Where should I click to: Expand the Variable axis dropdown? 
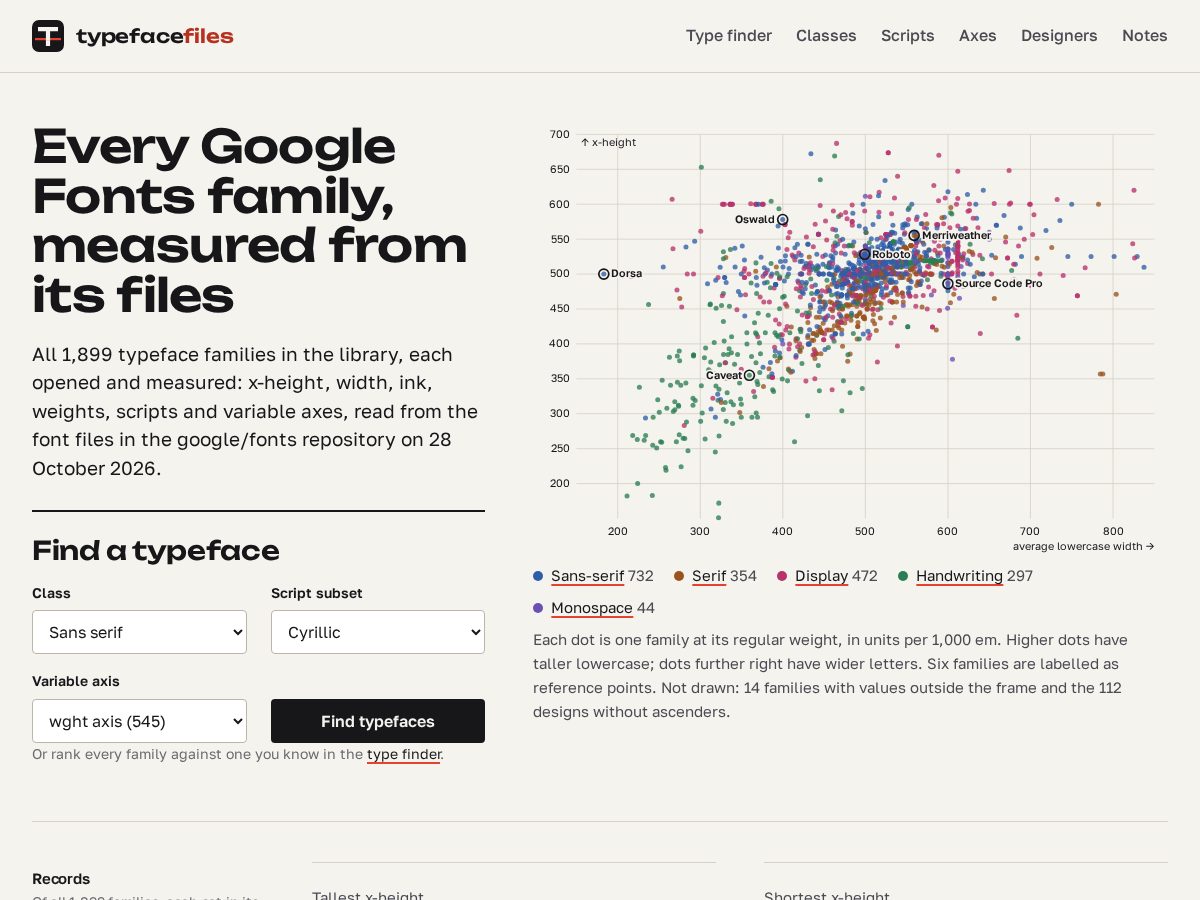pyautogui.click(x=139, y=721)
